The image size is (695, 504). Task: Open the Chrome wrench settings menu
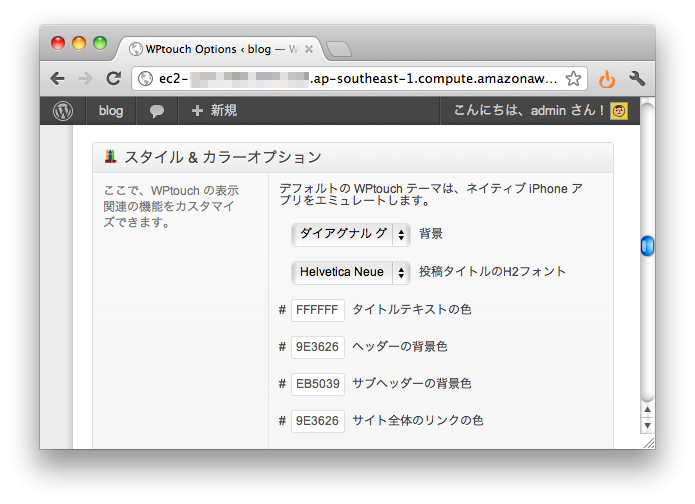pyautogui.click(x=637, y=79)
